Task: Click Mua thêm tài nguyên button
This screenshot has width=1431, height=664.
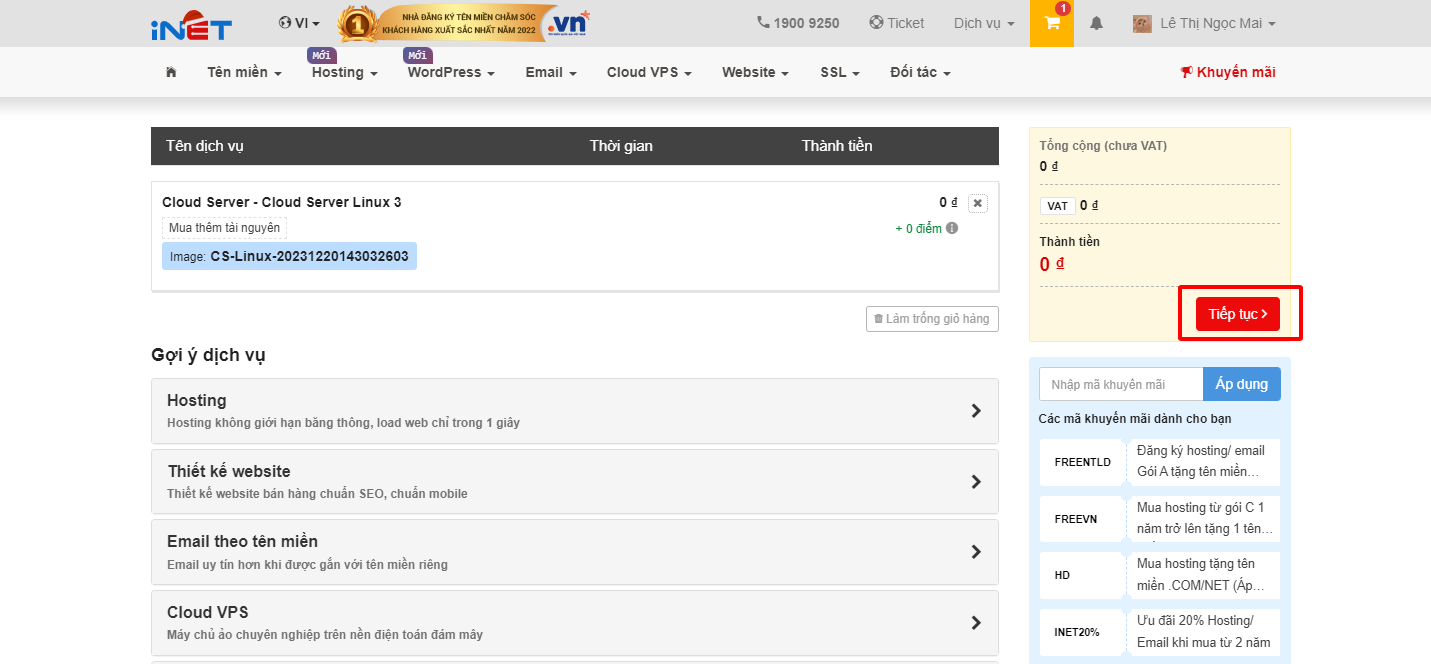Action: pyautogui.click(x=224, y=228)
